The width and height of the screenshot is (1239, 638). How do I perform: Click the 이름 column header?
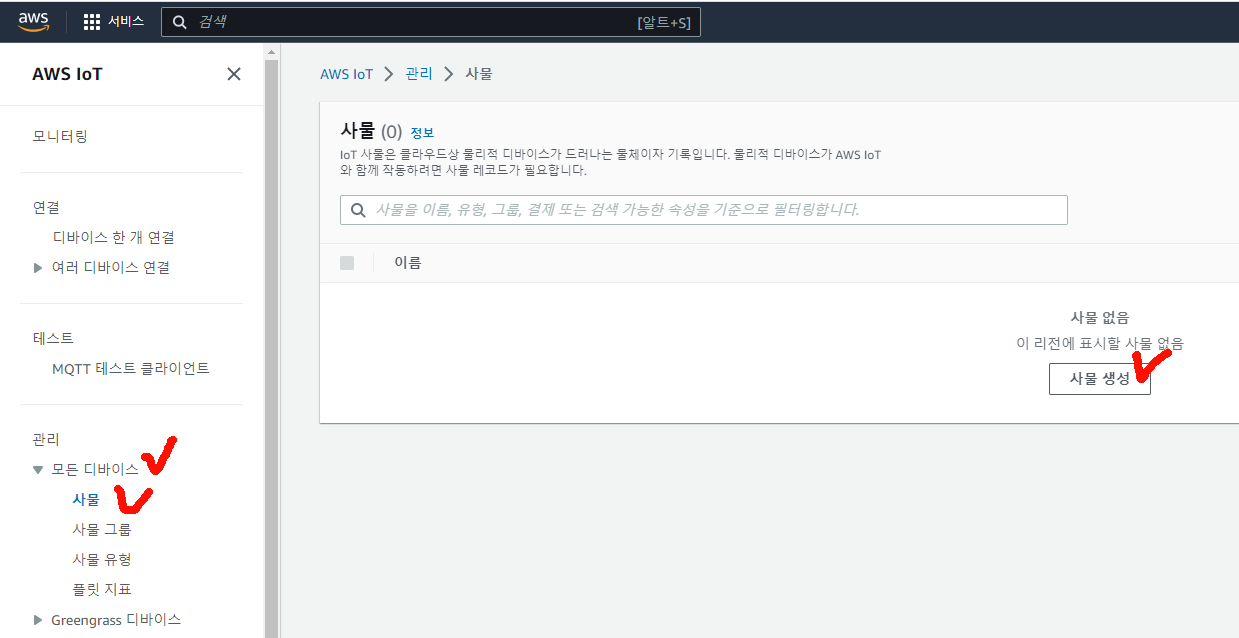[408, 263]
